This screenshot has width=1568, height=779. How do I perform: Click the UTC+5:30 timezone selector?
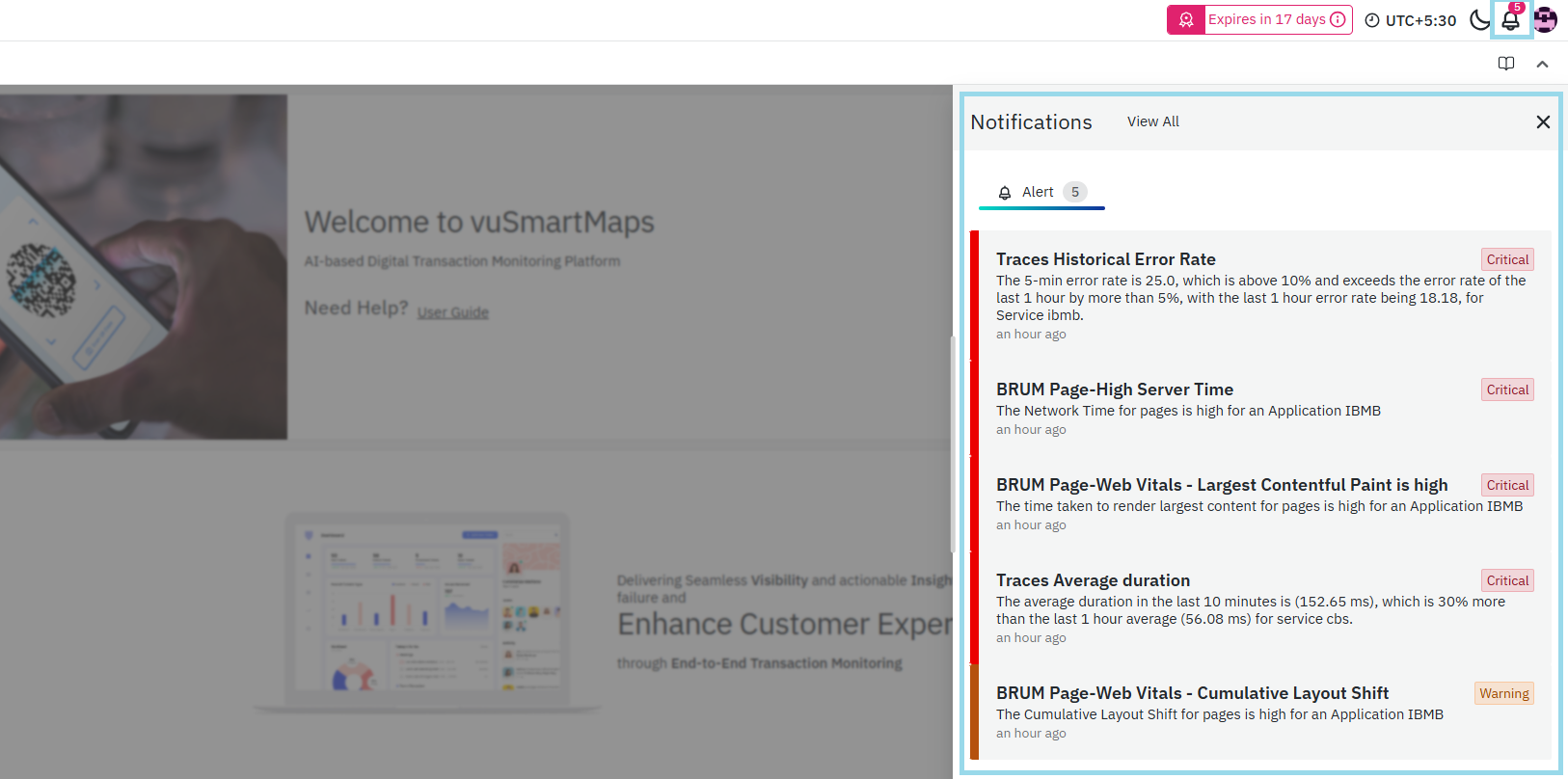(1419, 20)
